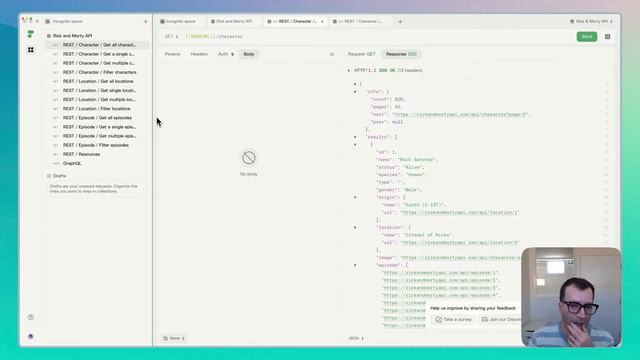The image size is (640, 360).
Task: Open the Rick & Morty API environment selector
Action: pyautogui.click(x=591, y=21)
